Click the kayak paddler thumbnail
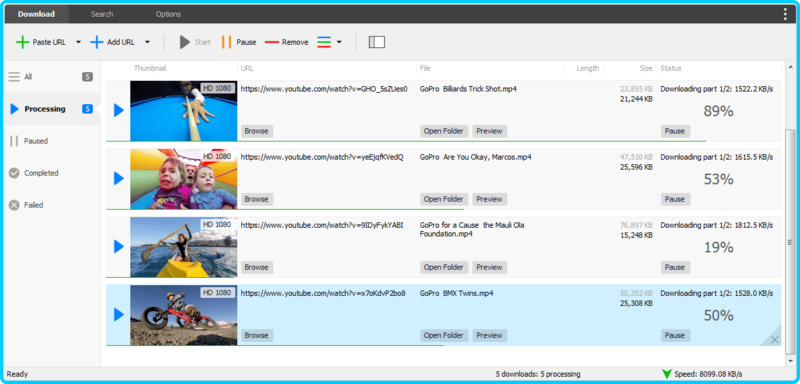The height and width of the screenshot is (384, 800). click(184, 247)
